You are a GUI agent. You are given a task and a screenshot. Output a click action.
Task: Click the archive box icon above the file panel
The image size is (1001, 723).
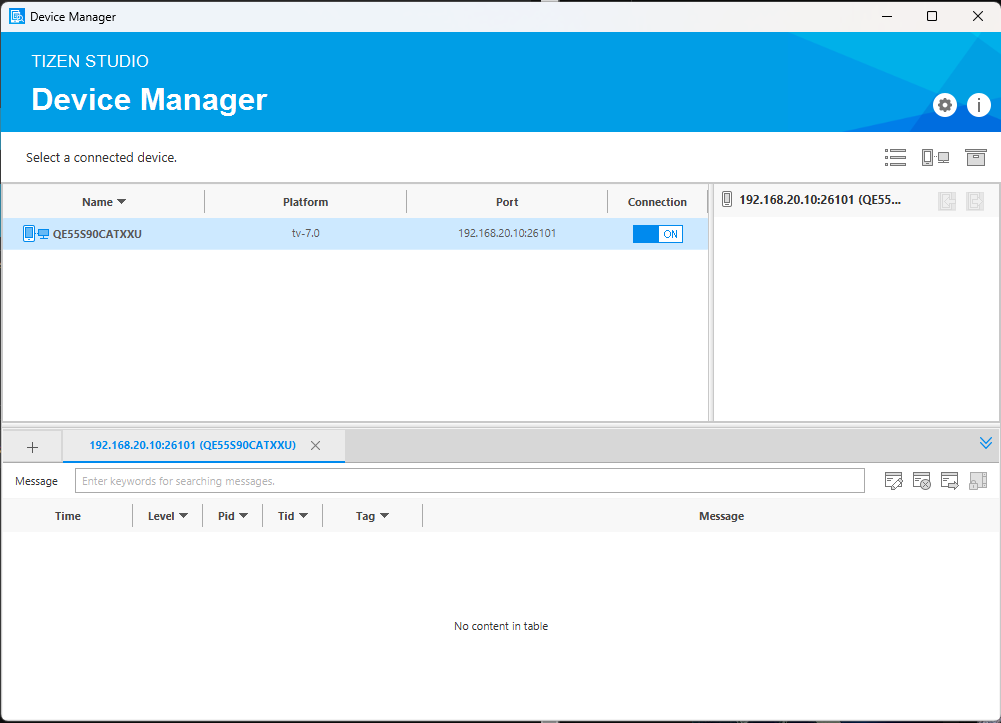pyautogui.click(x=975, y=157)
